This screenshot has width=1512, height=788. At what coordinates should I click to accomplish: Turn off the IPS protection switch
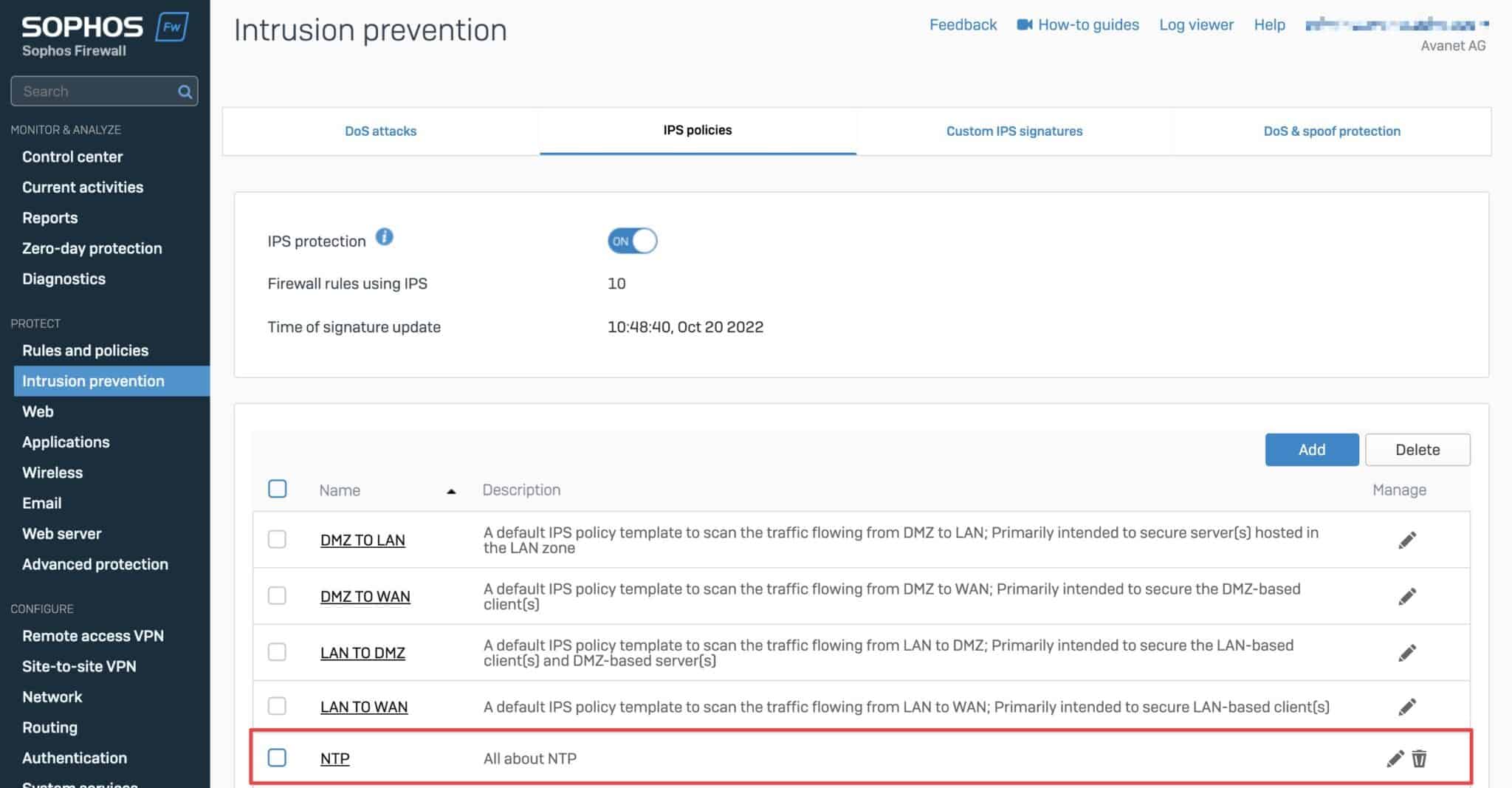(x=631, y=241)
